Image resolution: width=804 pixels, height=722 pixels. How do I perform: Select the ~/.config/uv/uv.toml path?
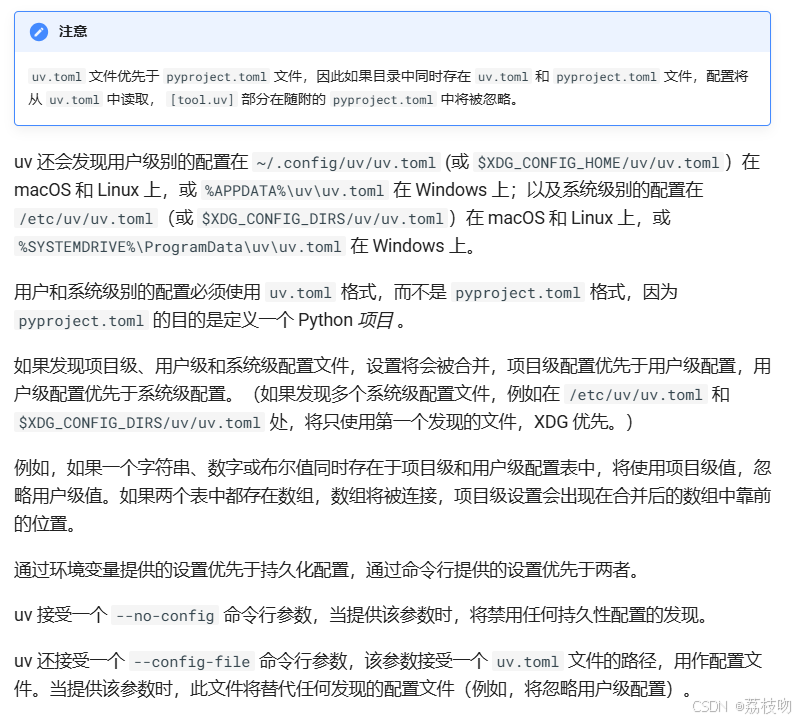[x=346, y=163]
